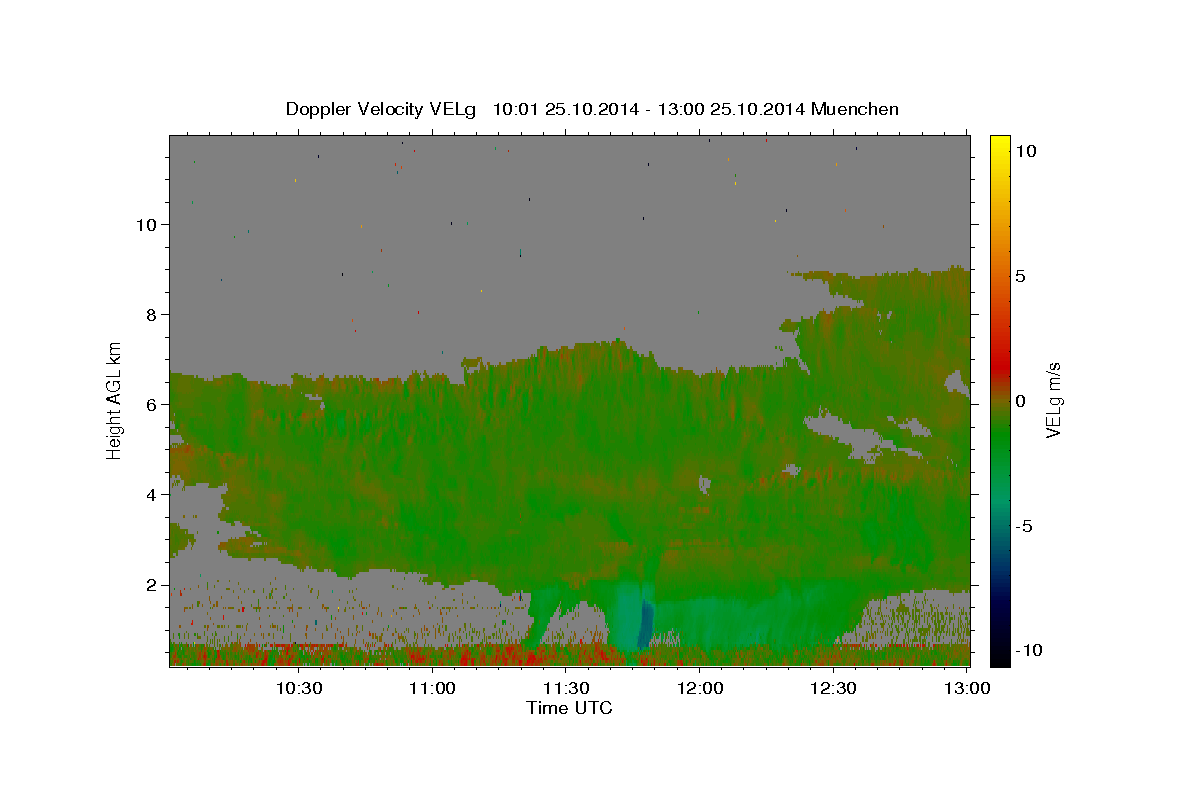Click the dark blue downdraft streak near 11:45

[645, 625]
